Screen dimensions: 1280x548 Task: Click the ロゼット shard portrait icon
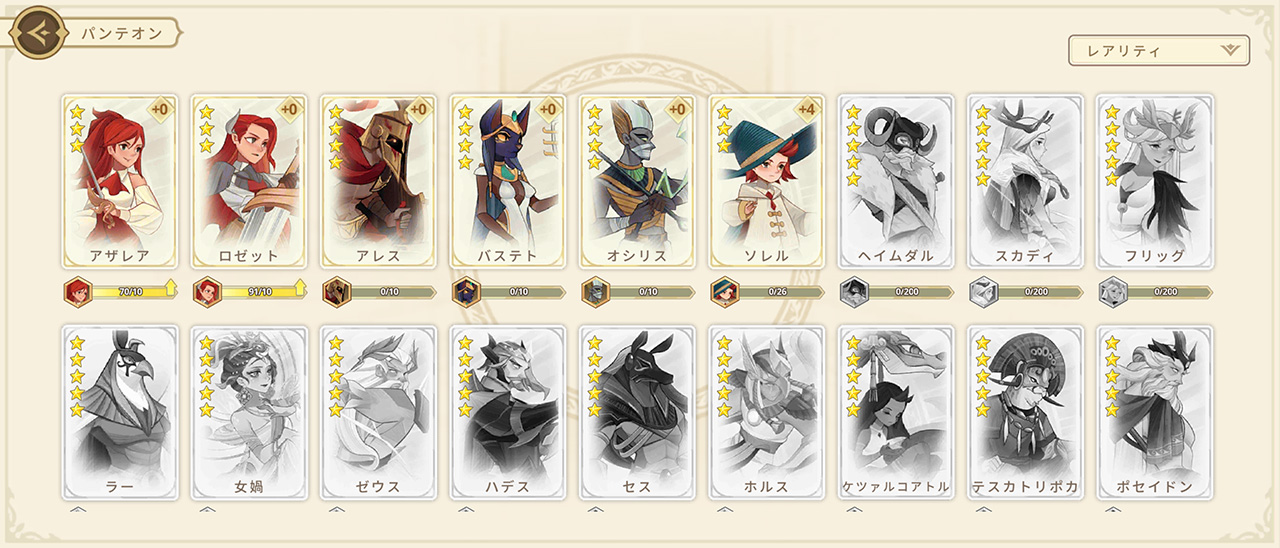[x=207, y=292]
